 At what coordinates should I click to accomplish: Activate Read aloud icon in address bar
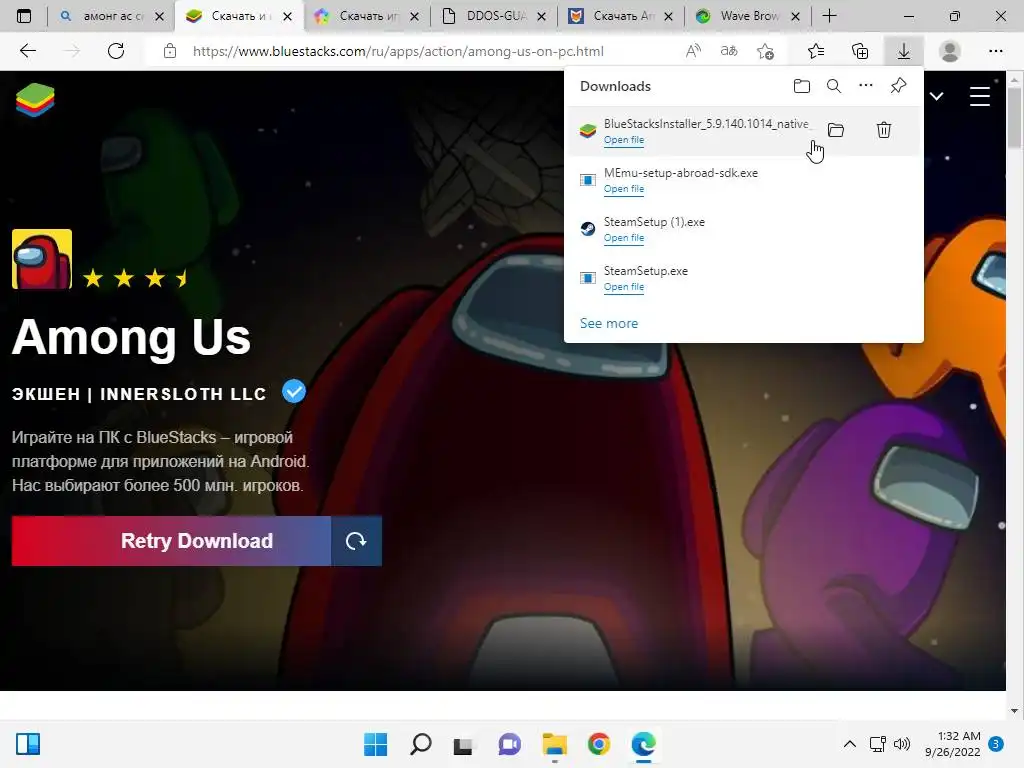[694, 51]
